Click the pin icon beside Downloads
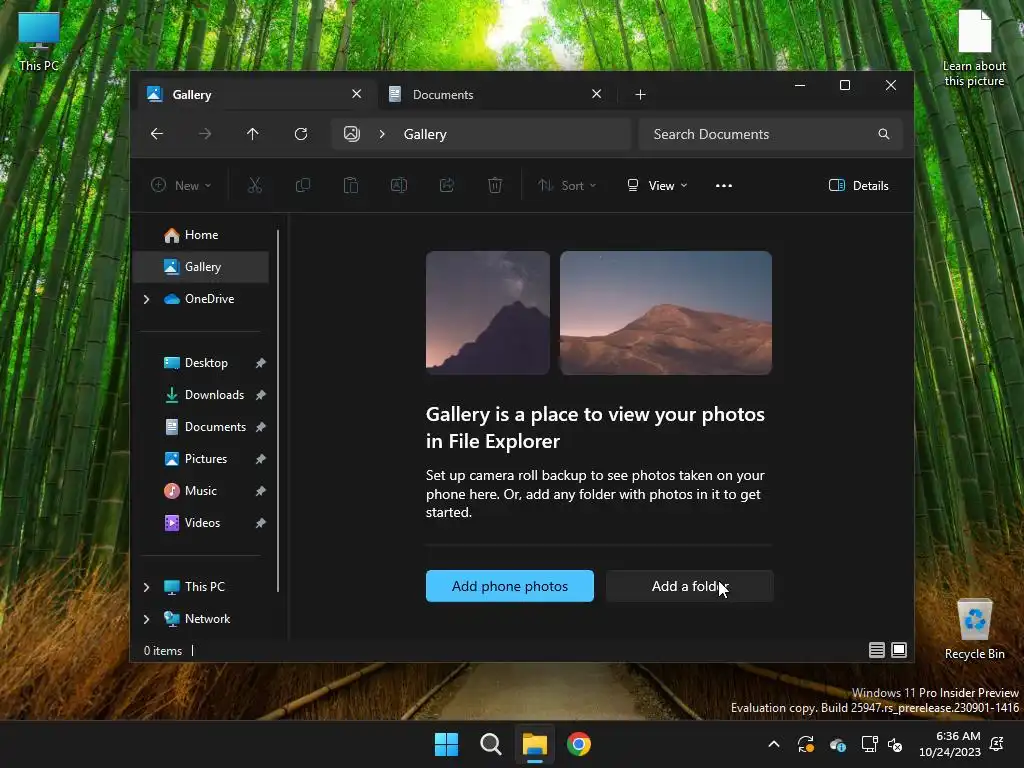The image size is (1024, 768). pos(261,395)
